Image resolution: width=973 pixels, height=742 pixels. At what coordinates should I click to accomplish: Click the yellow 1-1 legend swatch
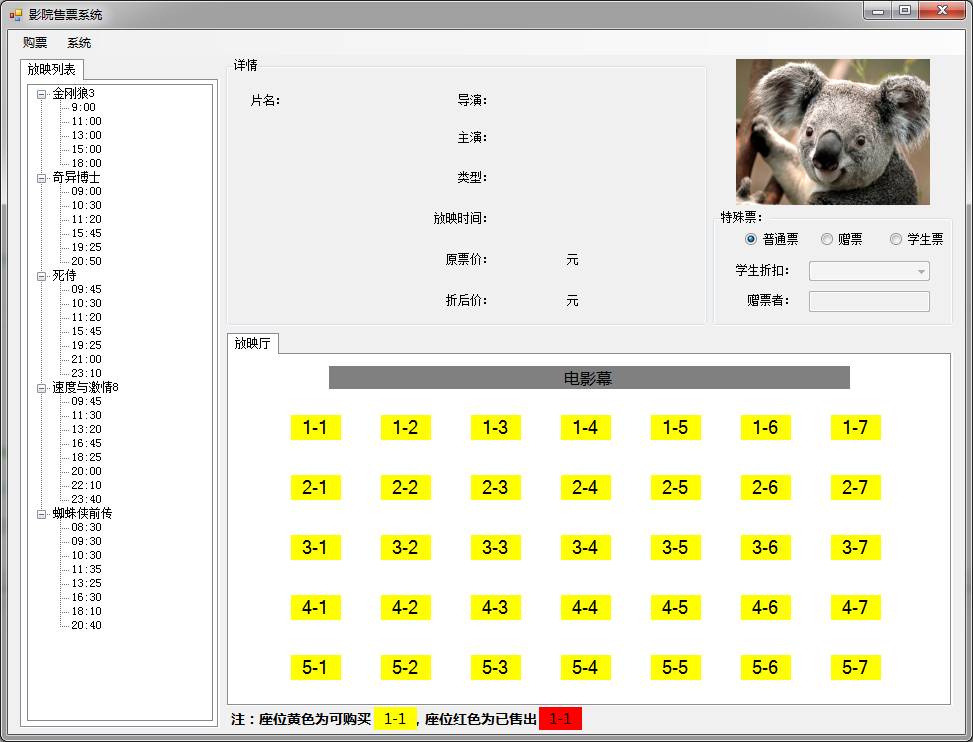[x=395, y=719]
